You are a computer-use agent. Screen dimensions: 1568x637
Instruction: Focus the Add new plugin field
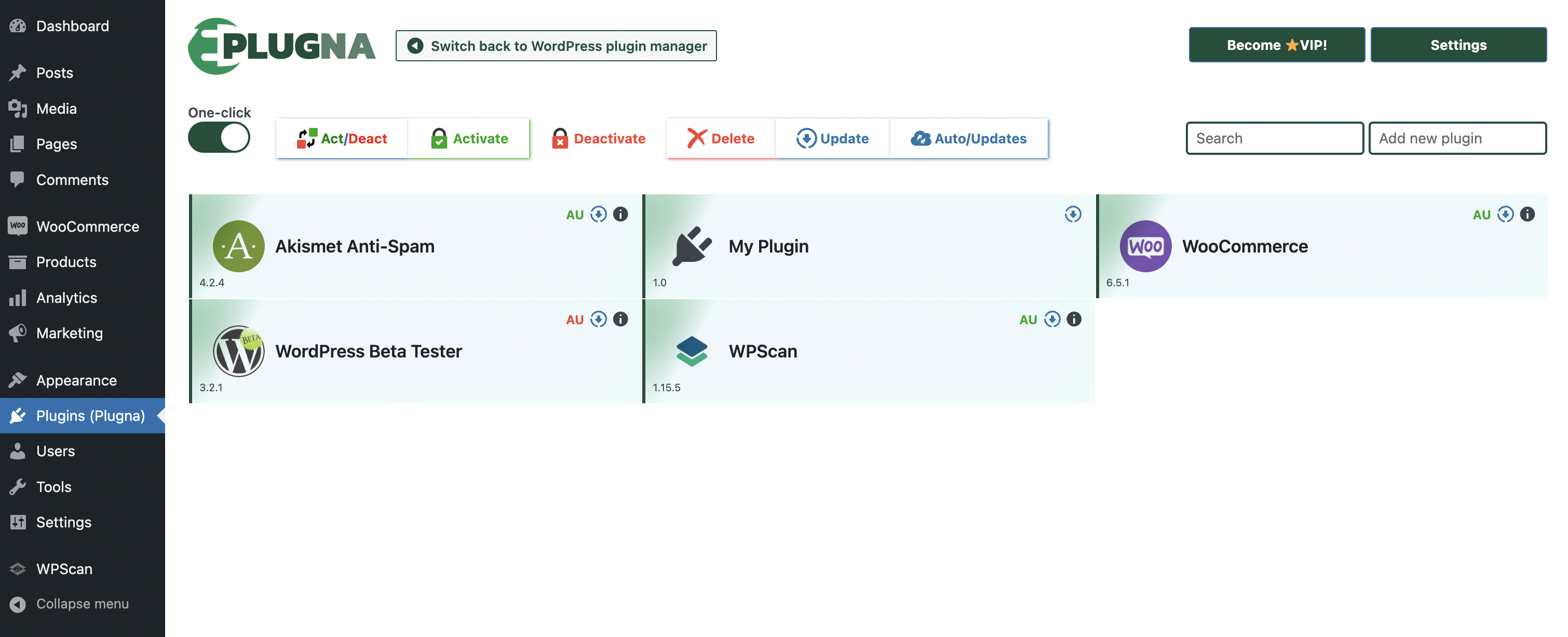point(1457,138)
